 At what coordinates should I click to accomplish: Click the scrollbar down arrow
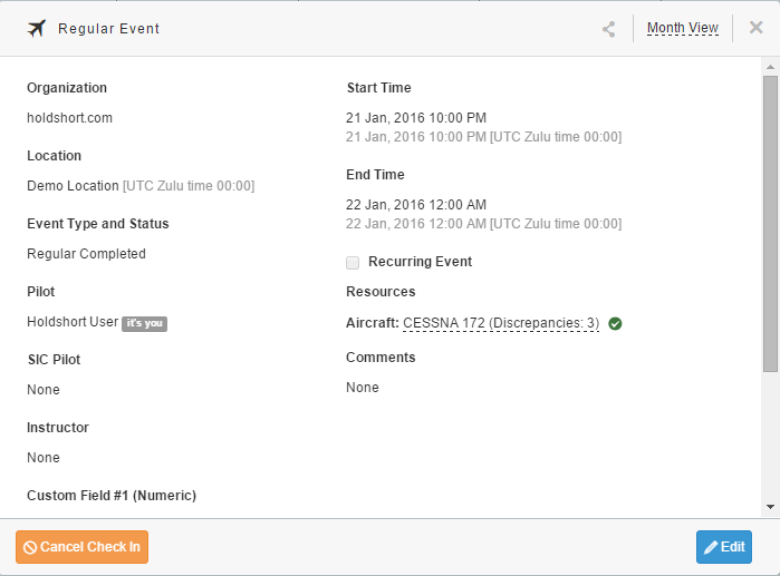[771, 507]
